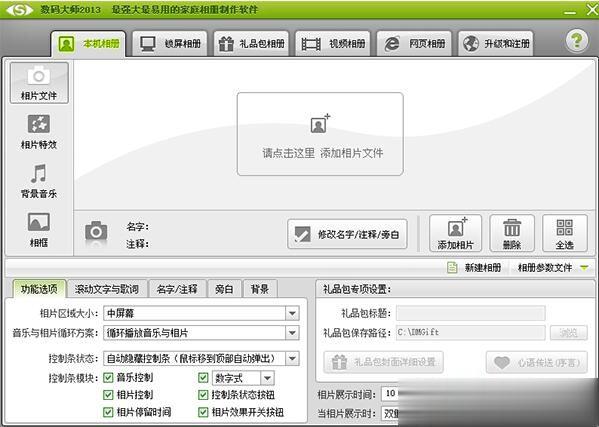Open the 升级和注册 tab
The width and height of the screenshot is (599, 427).
point(496,44)
